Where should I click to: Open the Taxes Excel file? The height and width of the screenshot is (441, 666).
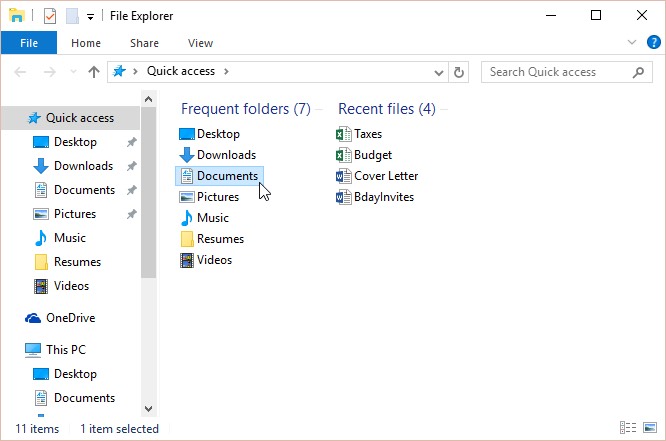(x=367, y=134)
